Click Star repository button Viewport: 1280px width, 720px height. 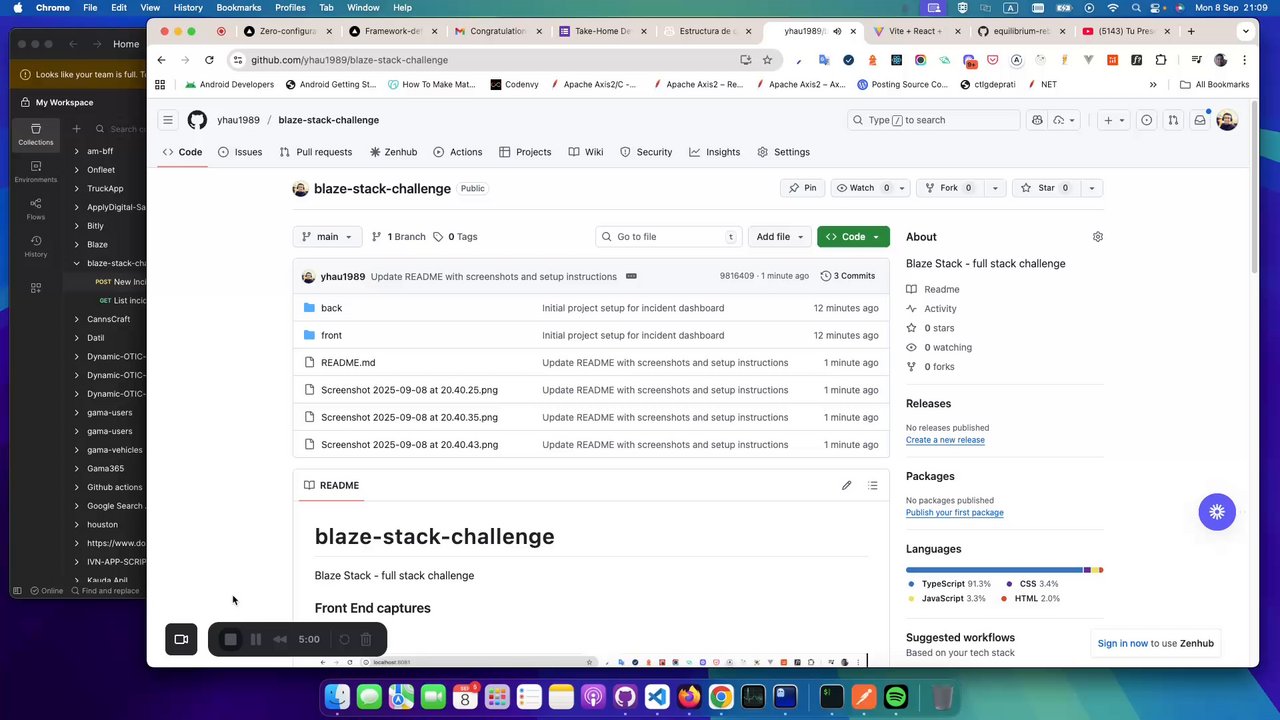pyautogui.click(x=1046, y=188)
